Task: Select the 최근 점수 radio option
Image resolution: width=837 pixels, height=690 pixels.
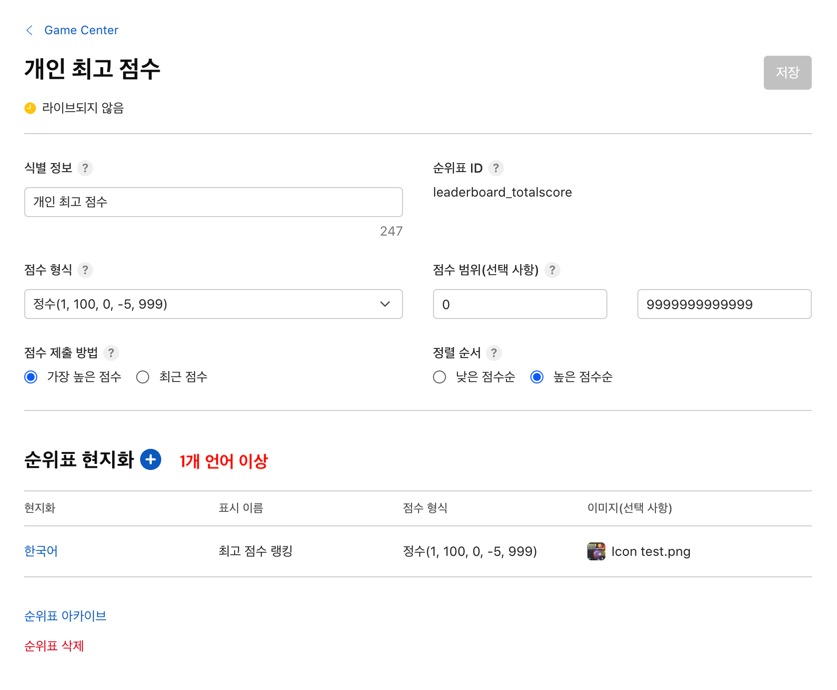Action: (143, 377)
